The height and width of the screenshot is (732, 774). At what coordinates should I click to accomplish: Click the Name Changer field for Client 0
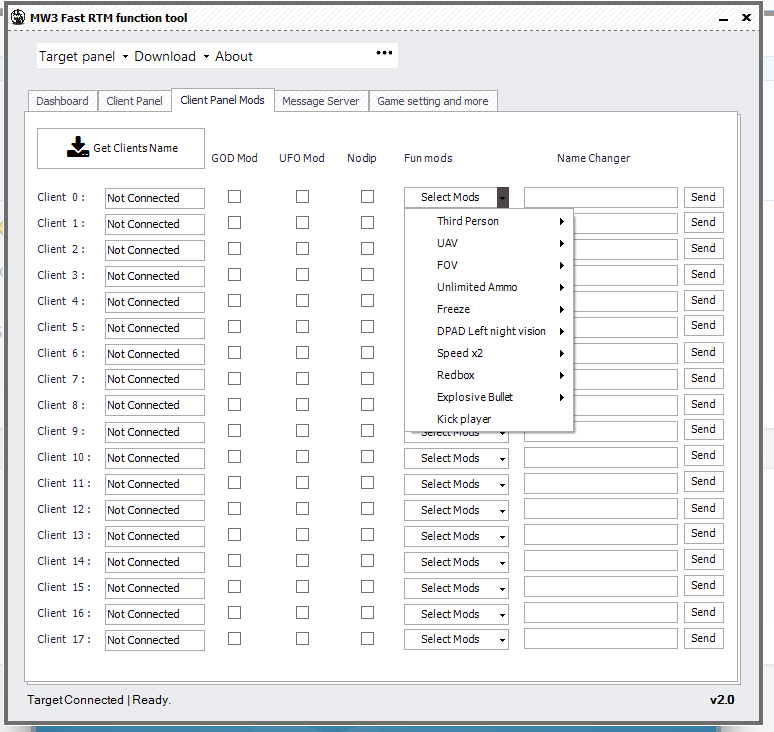coord(601,197)
